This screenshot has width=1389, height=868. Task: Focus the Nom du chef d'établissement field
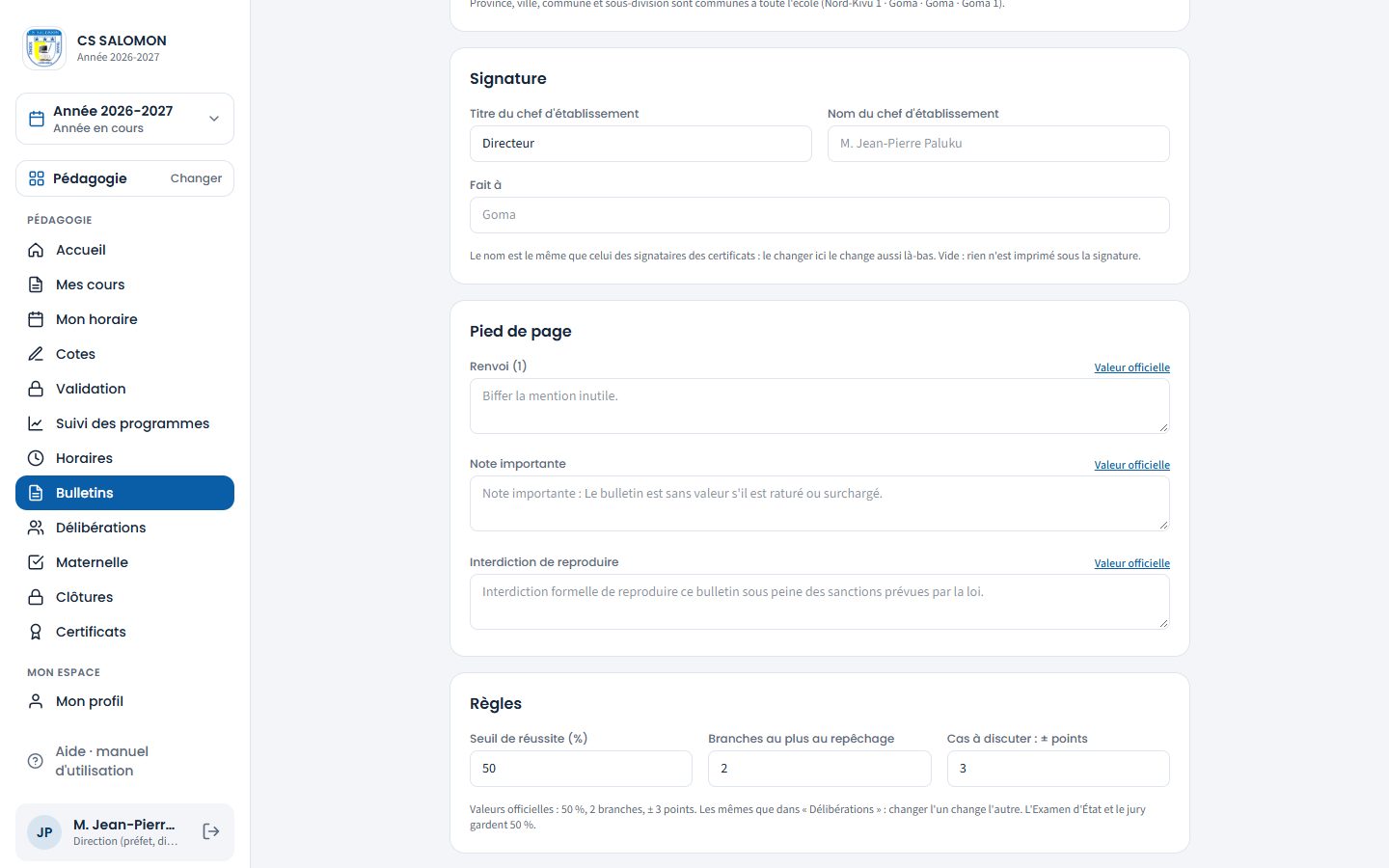point(998,144)
